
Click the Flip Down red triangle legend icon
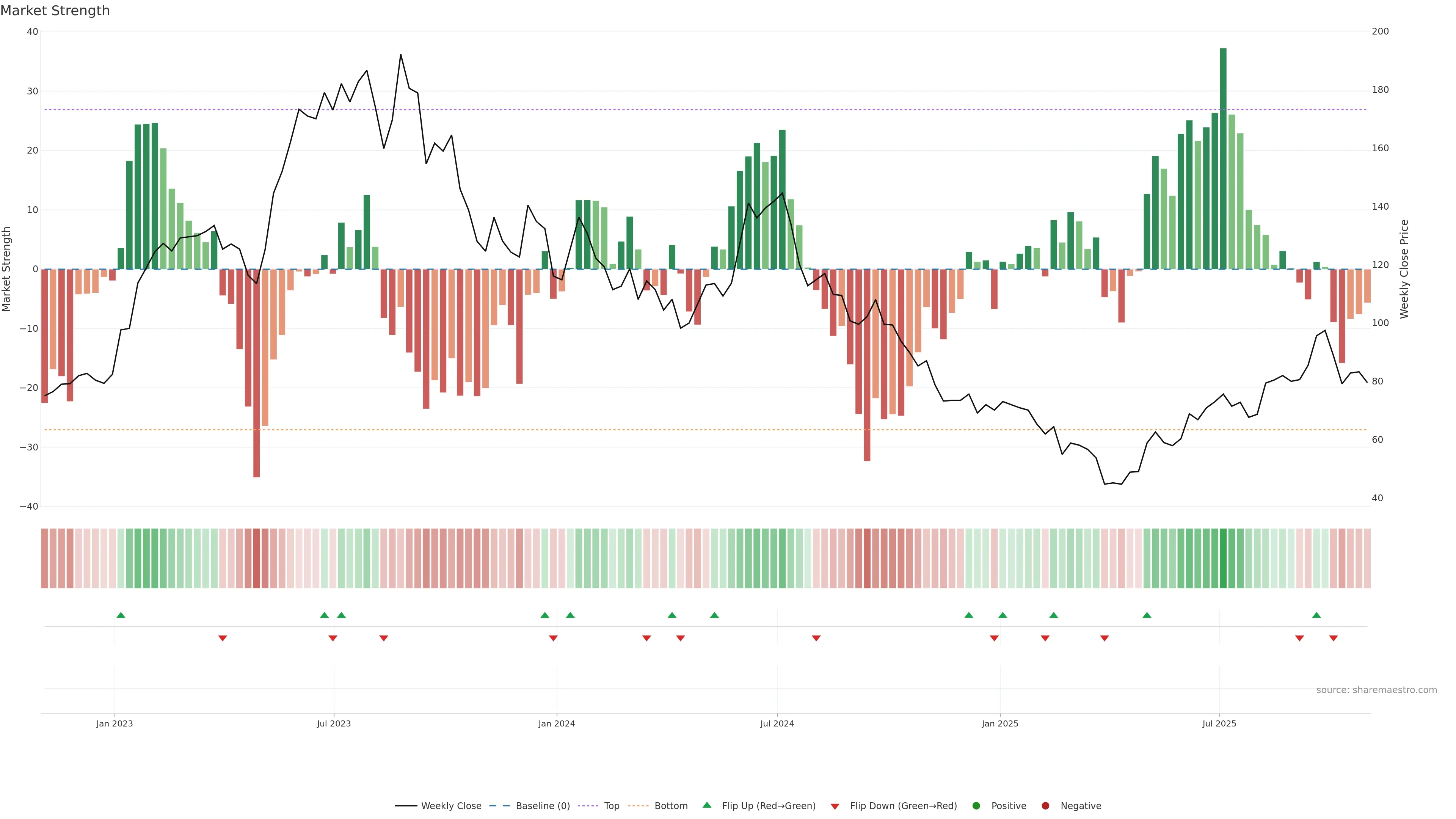pos(835,806)
